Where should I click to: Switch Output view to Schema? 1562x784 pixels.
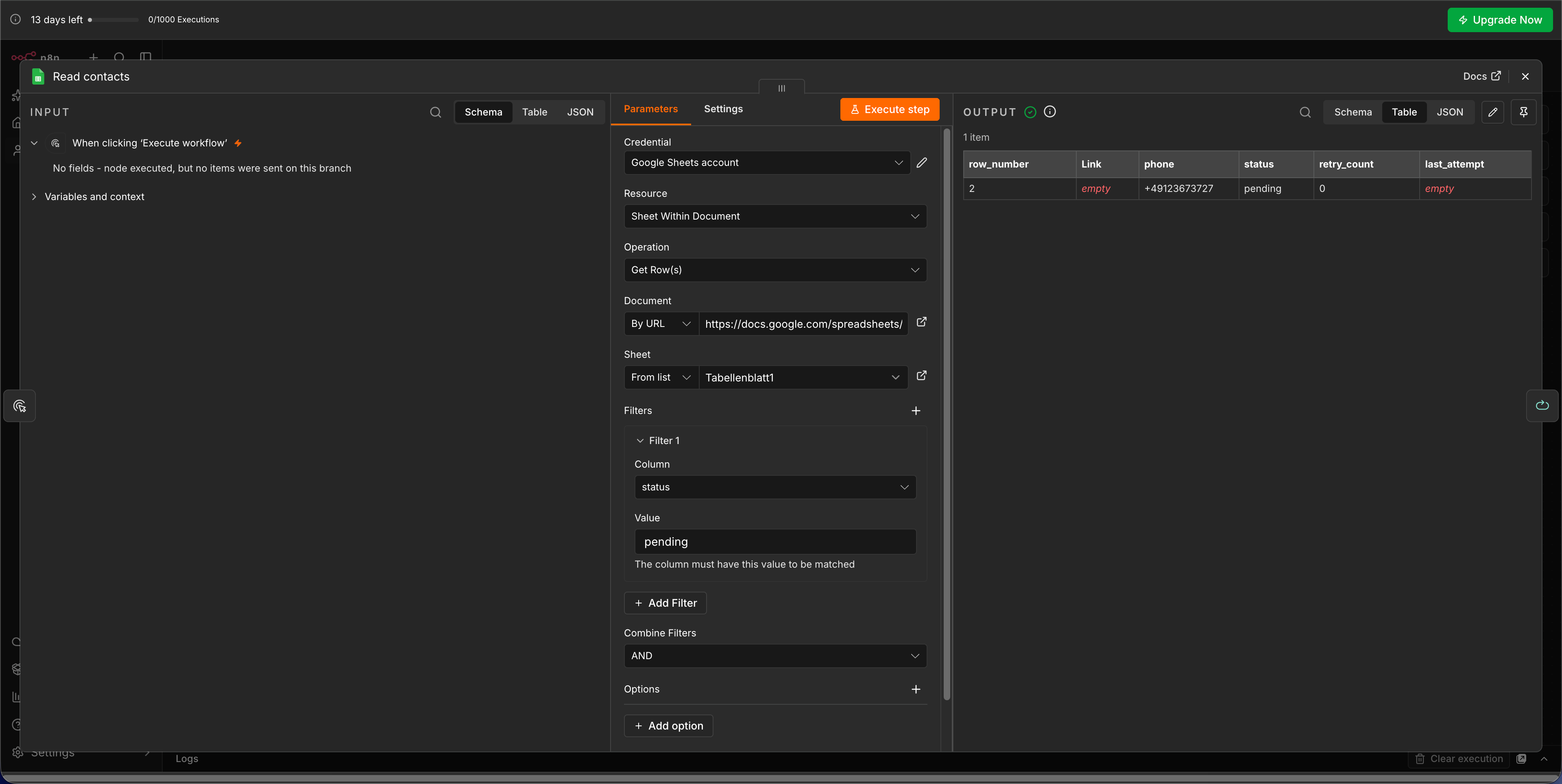click(1353, 112)
